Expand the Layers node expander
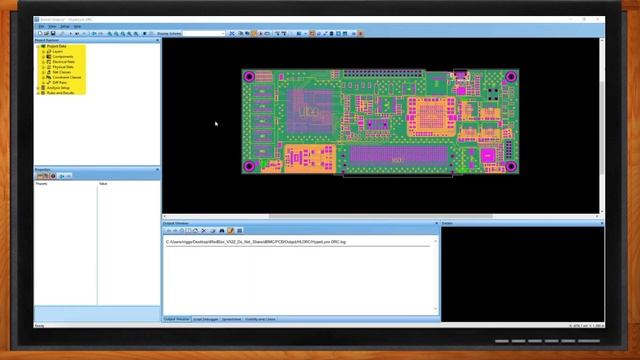 (x=43, y=51)
